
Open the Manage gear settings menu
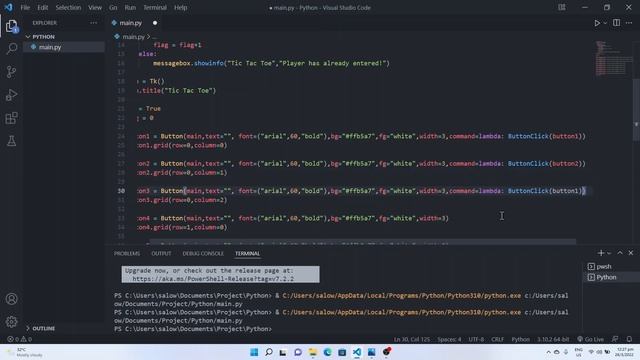click(11, 322)
